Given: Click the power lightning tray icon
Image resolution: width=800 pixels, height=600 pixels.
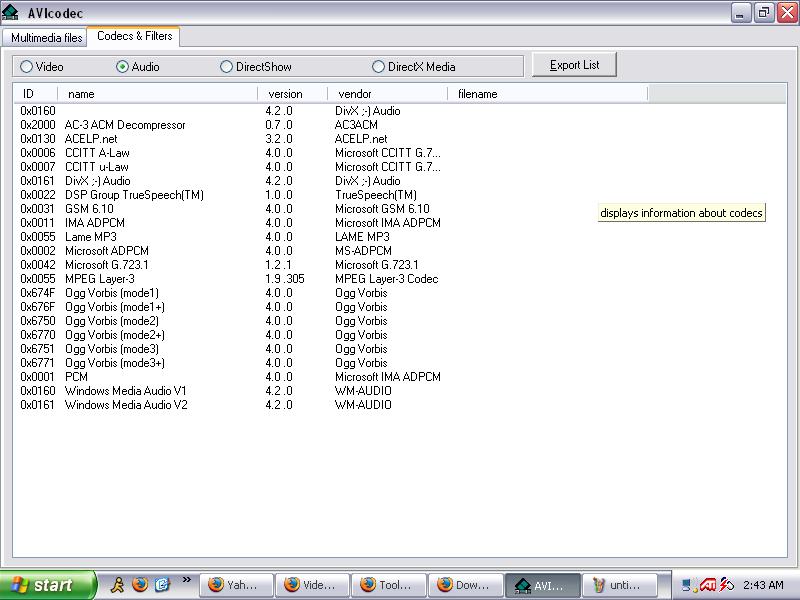Looking at the screenshot, I should pos(727,585).
